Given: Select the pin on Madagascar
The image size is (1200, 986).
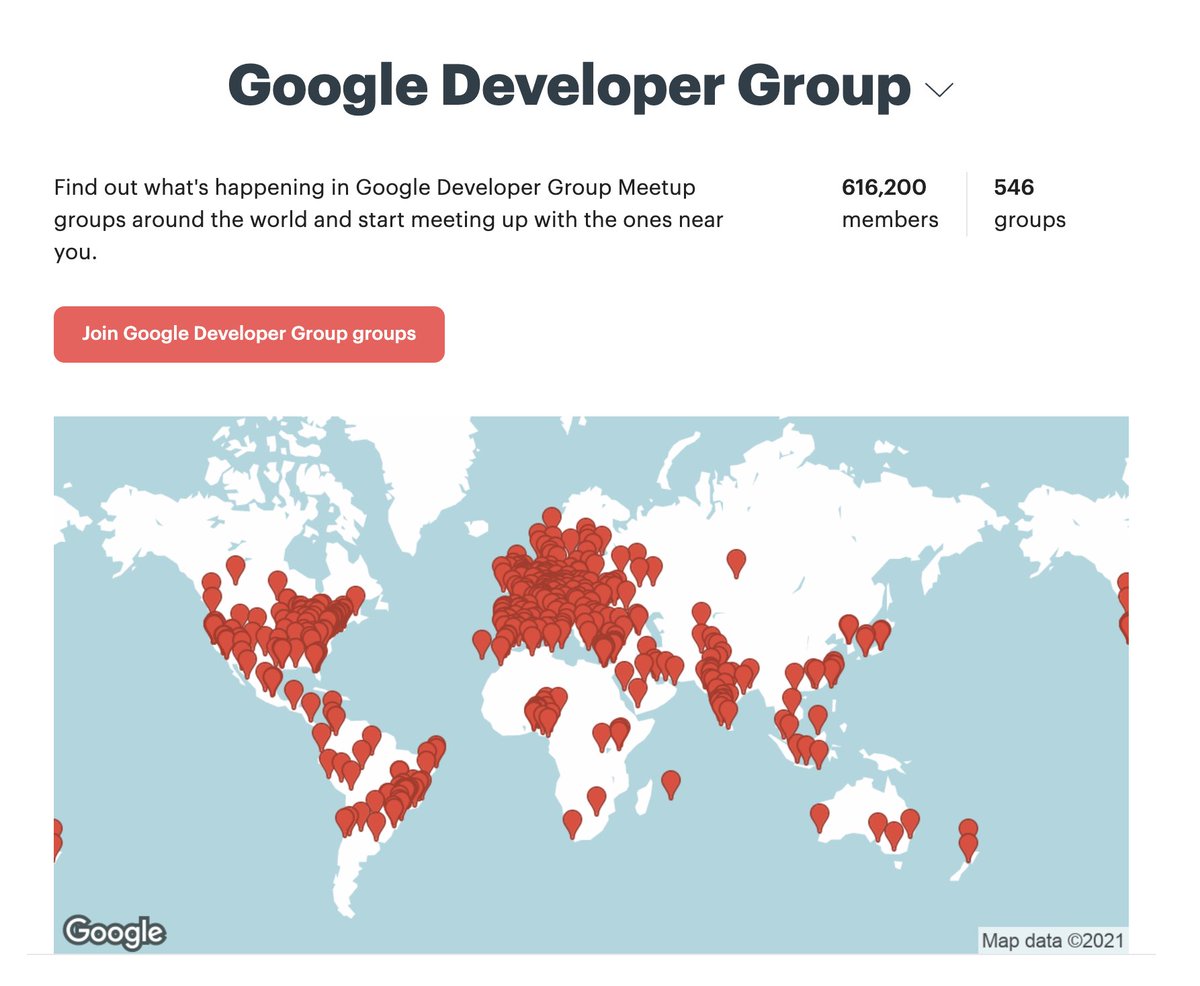Looking at the screenshot, I should click(671, 784).
